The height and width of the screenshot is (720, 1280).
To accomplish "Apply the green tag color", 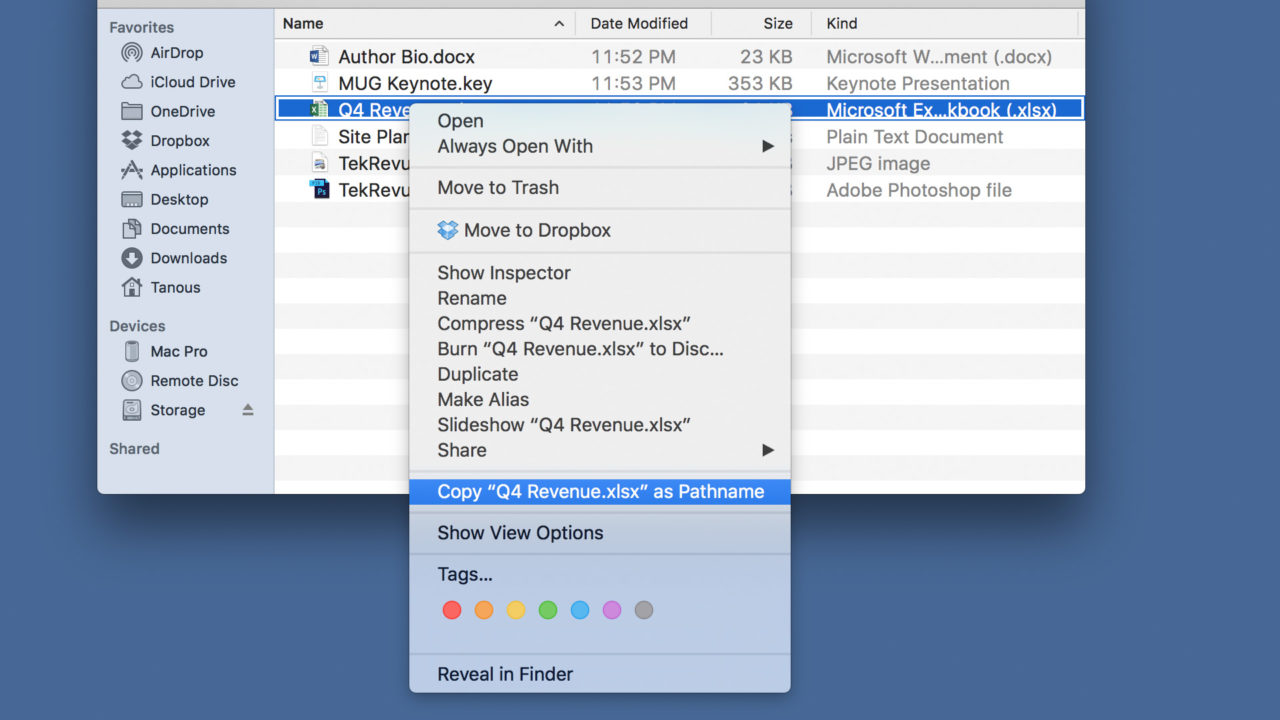I will tap(548, 610).
